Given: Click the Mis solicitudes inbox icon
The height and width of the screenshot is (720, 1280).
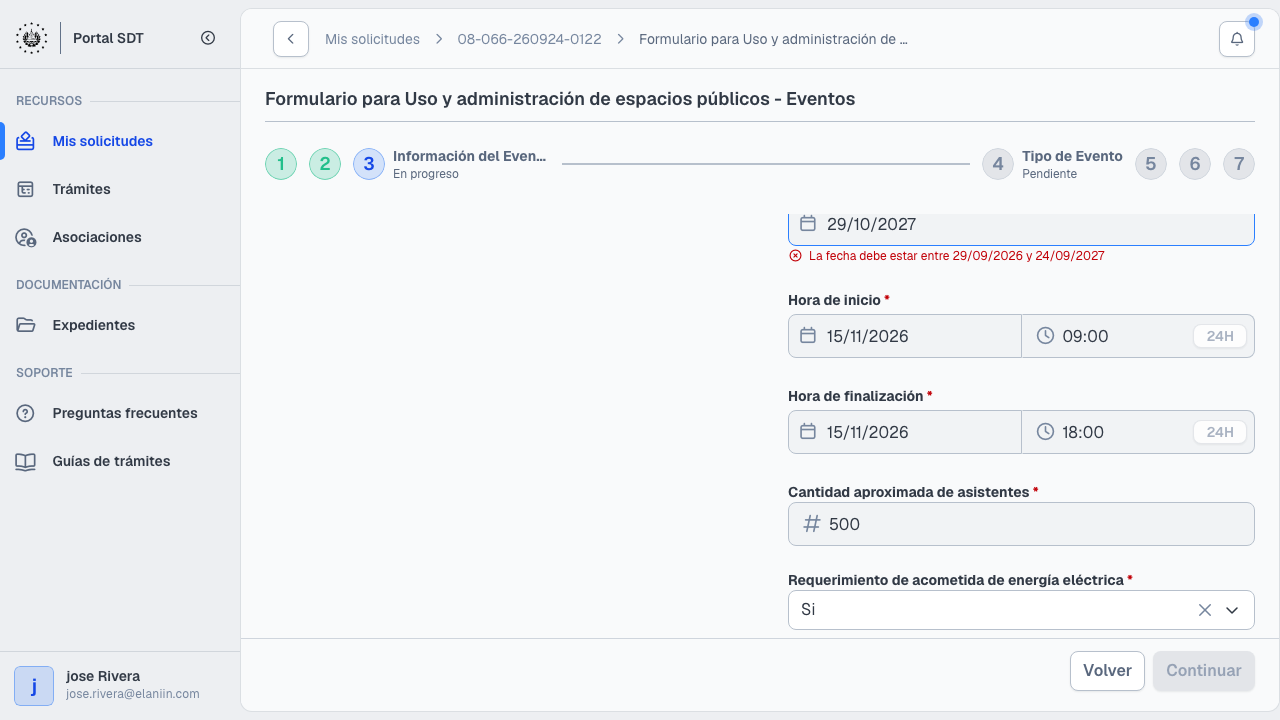Looking at the screenshot, I should 26,141.
